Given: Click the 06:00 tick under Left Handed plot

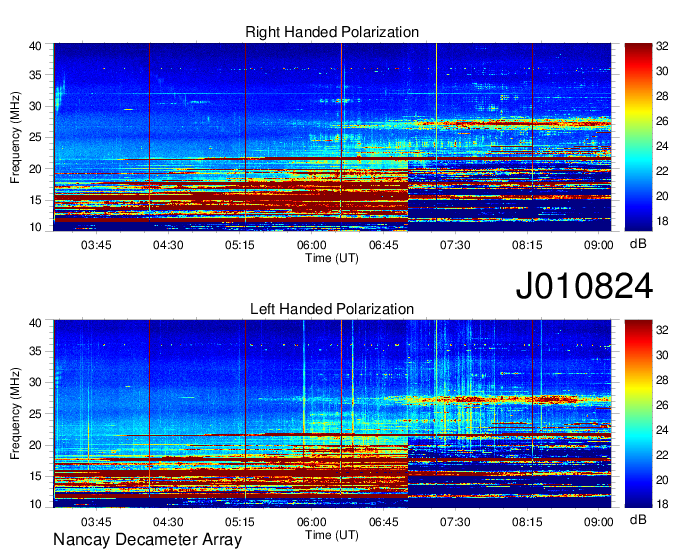Looking at the screenshot, I should [x=311, y=522].
